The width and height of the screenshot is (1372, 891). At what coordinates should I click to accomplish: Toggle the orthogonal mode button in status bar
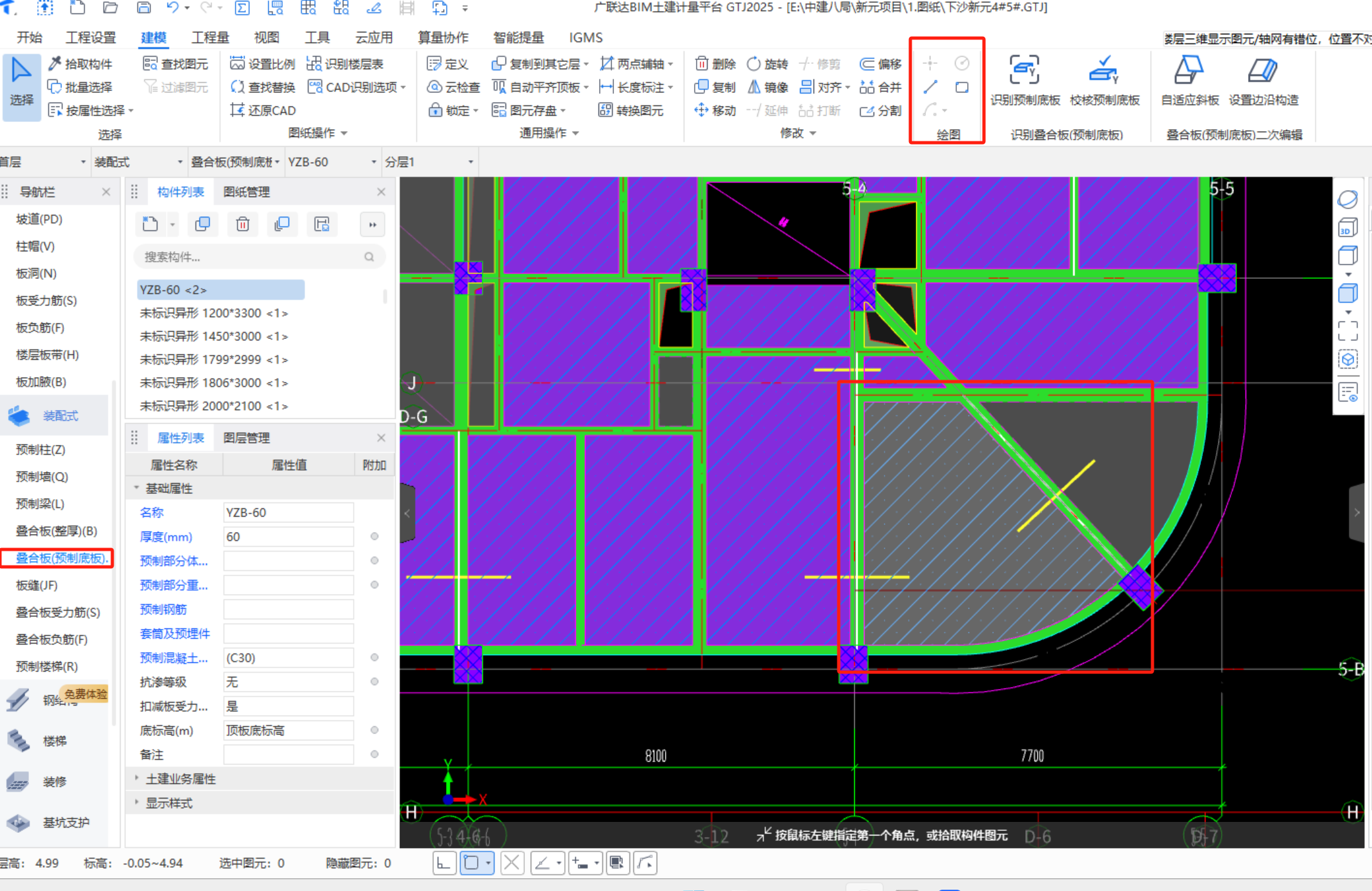[444, 863]
